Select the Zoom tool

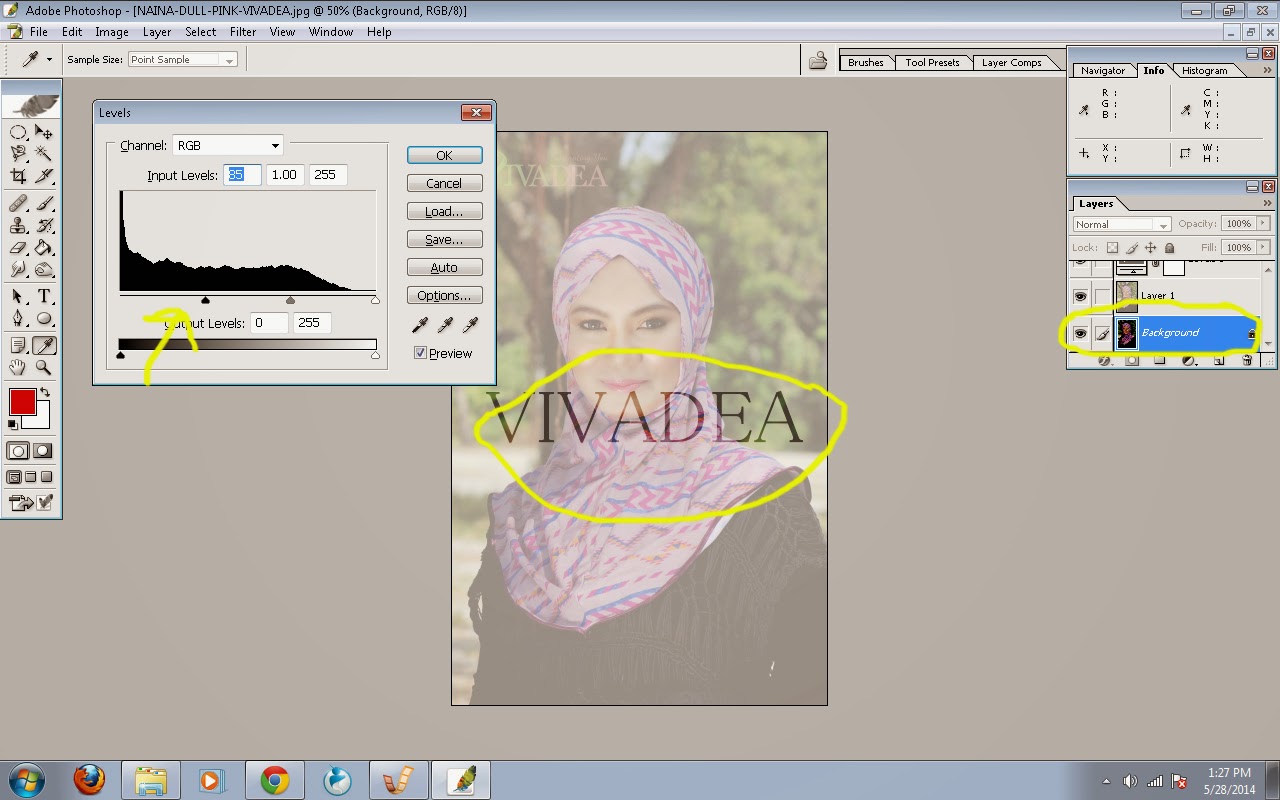coord(44,367)
